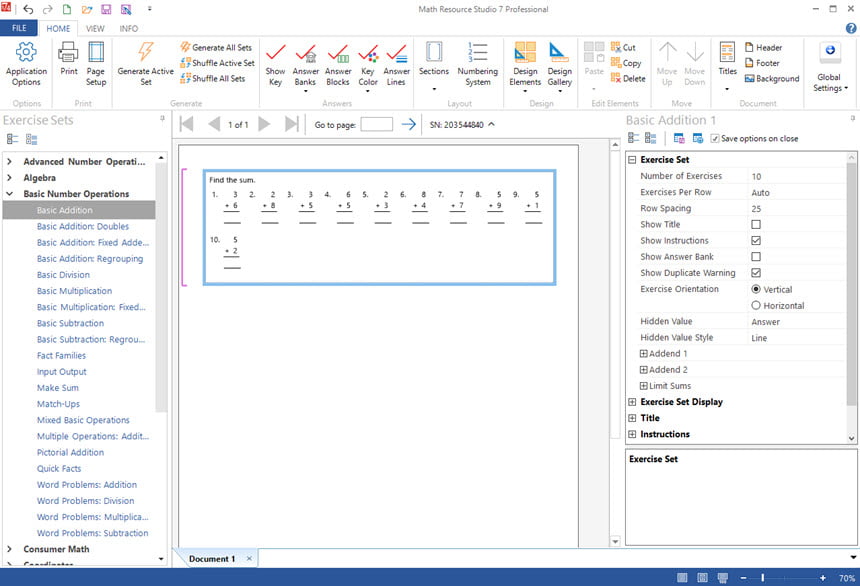Screen dimensions: 860x586
Task: Select Horizontal orientation
Action: [756, 305]
